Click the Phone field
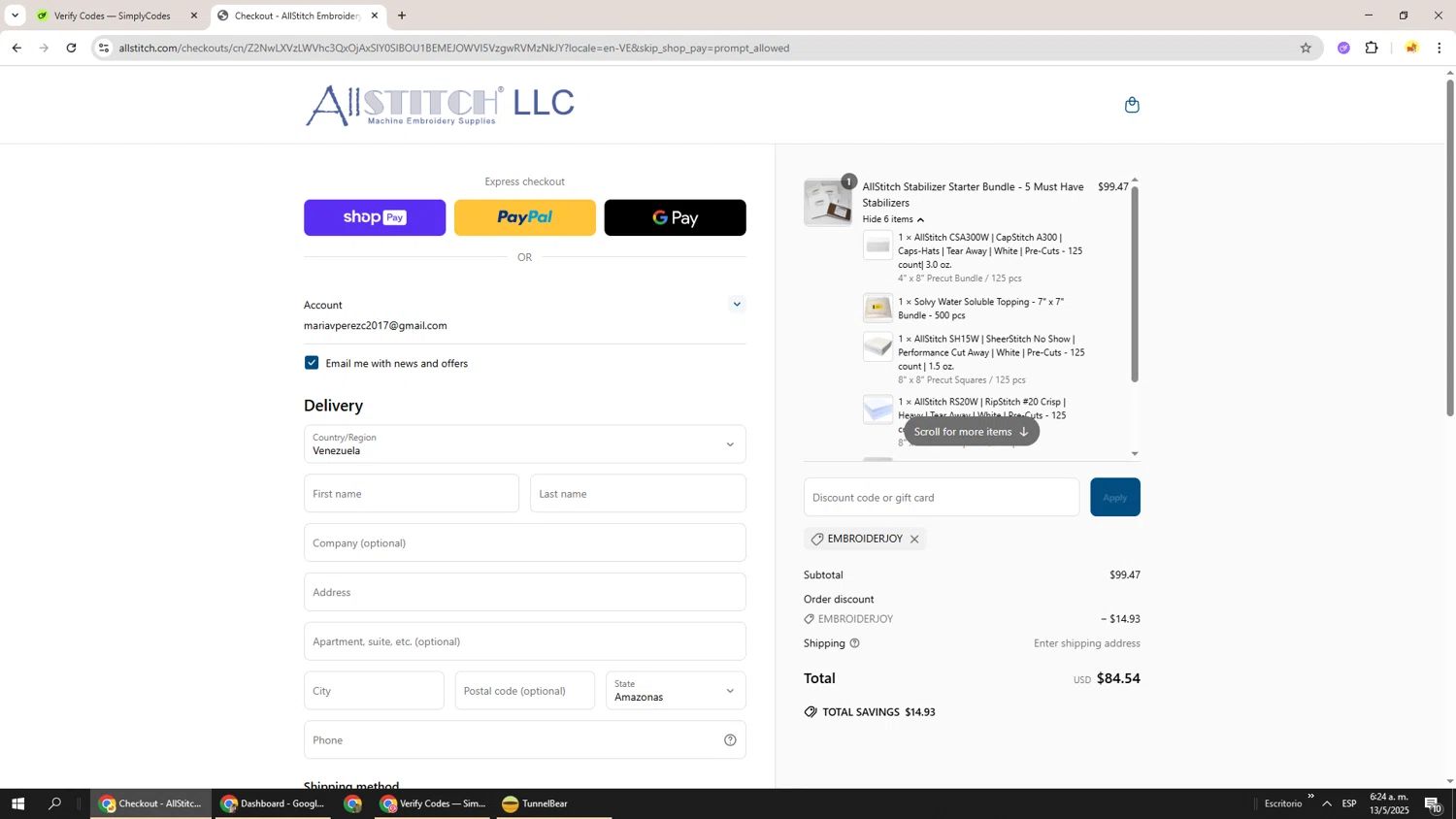The image size is (1456, 819). [x=524, y=740]
